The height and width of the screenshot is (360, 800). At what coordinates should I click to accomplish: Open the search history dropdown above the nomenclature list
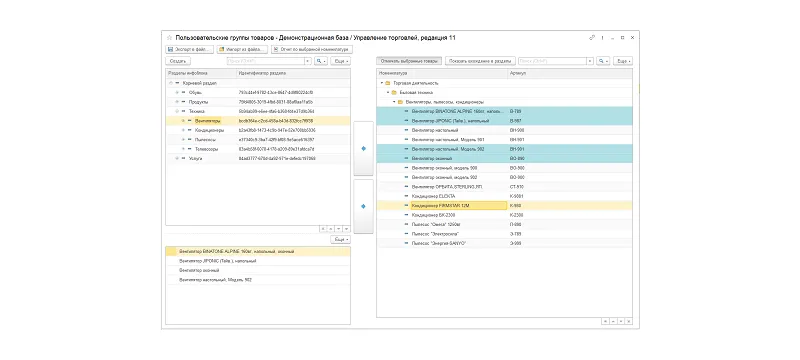click(x=590, y=61)
